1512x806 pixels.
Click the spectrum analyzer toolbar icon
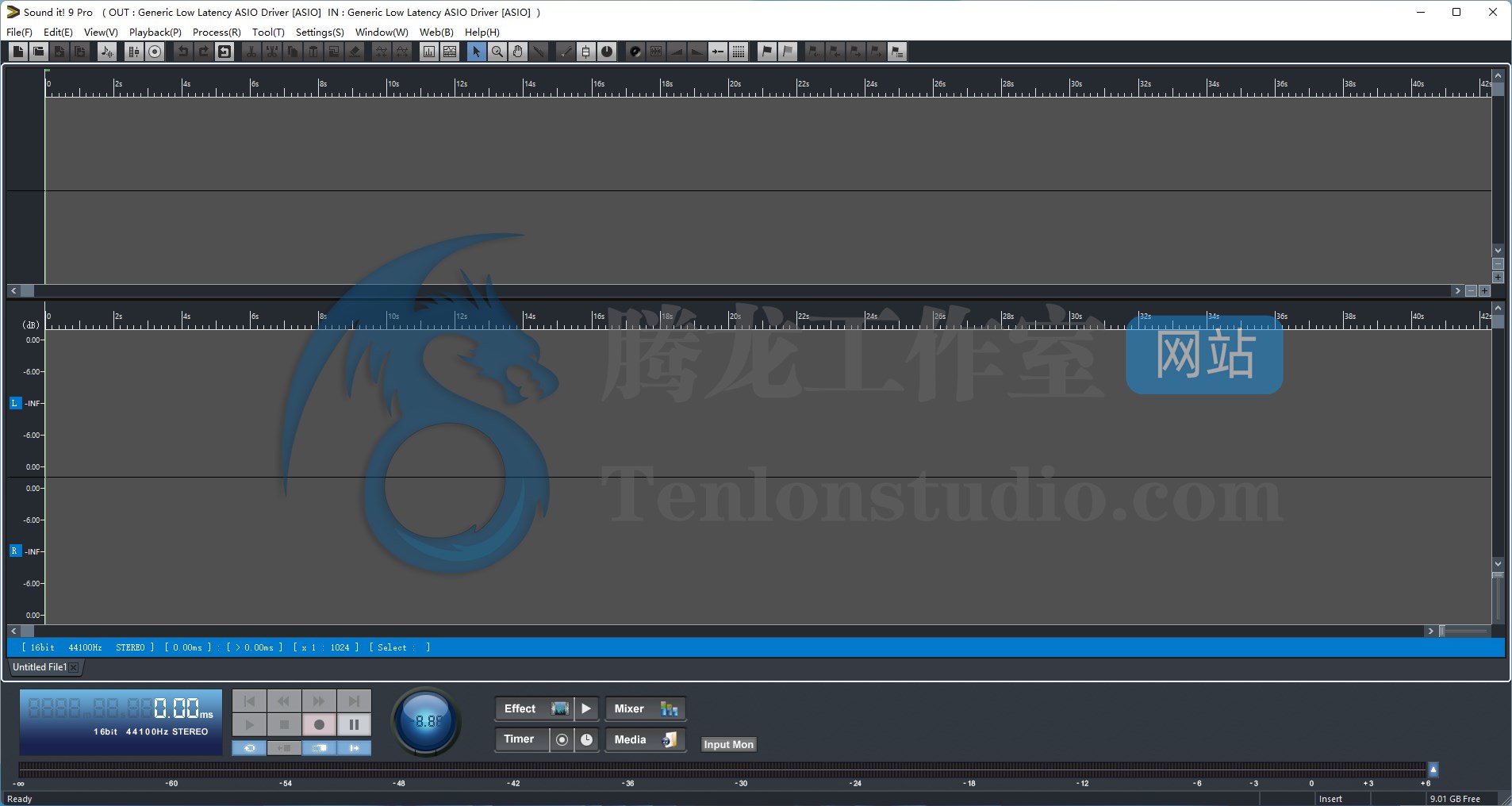coord(450,52)
